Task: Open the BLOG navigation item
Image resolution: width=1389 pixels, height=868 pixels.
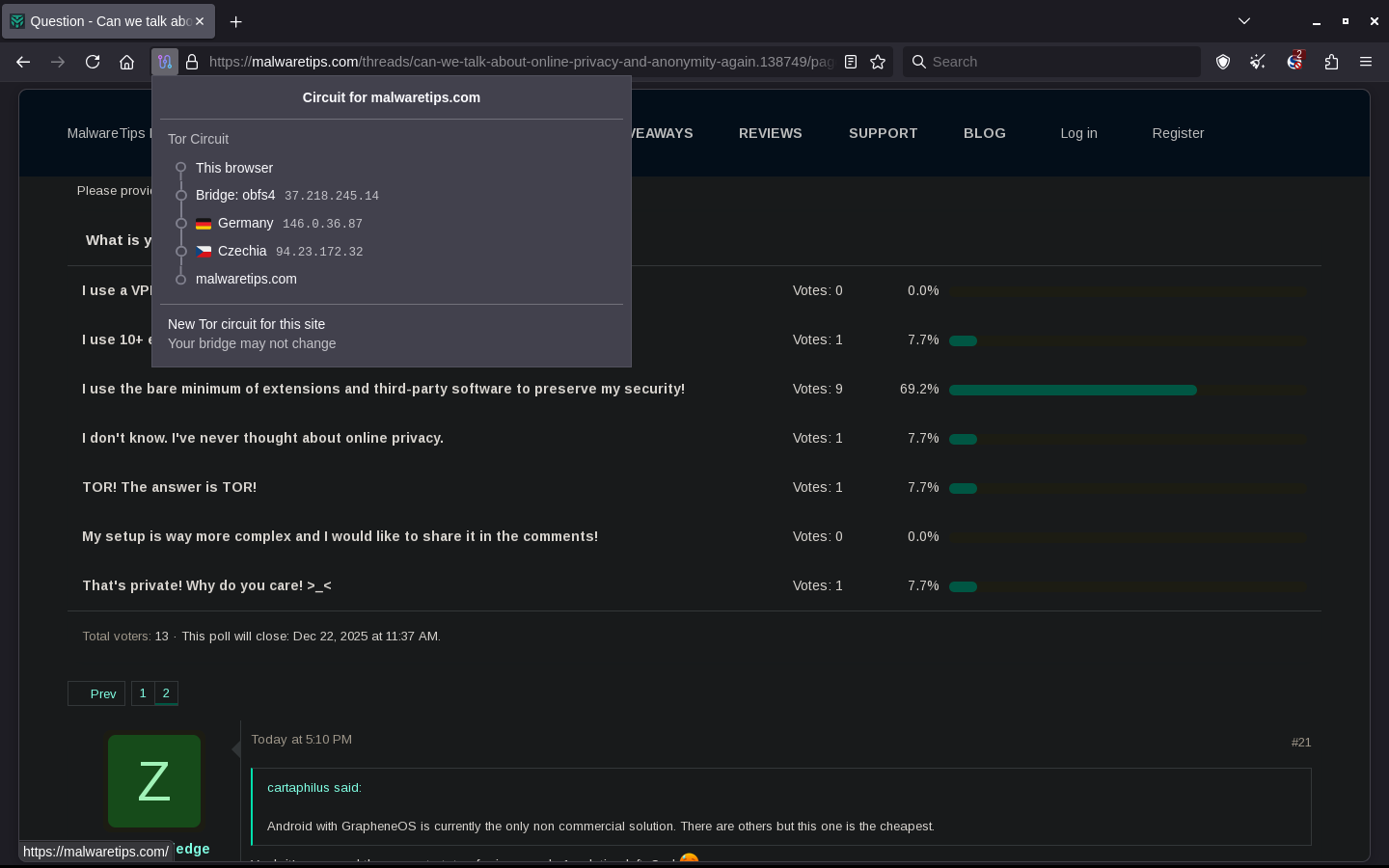Action: pyautogui.click(x=984, y=133)
